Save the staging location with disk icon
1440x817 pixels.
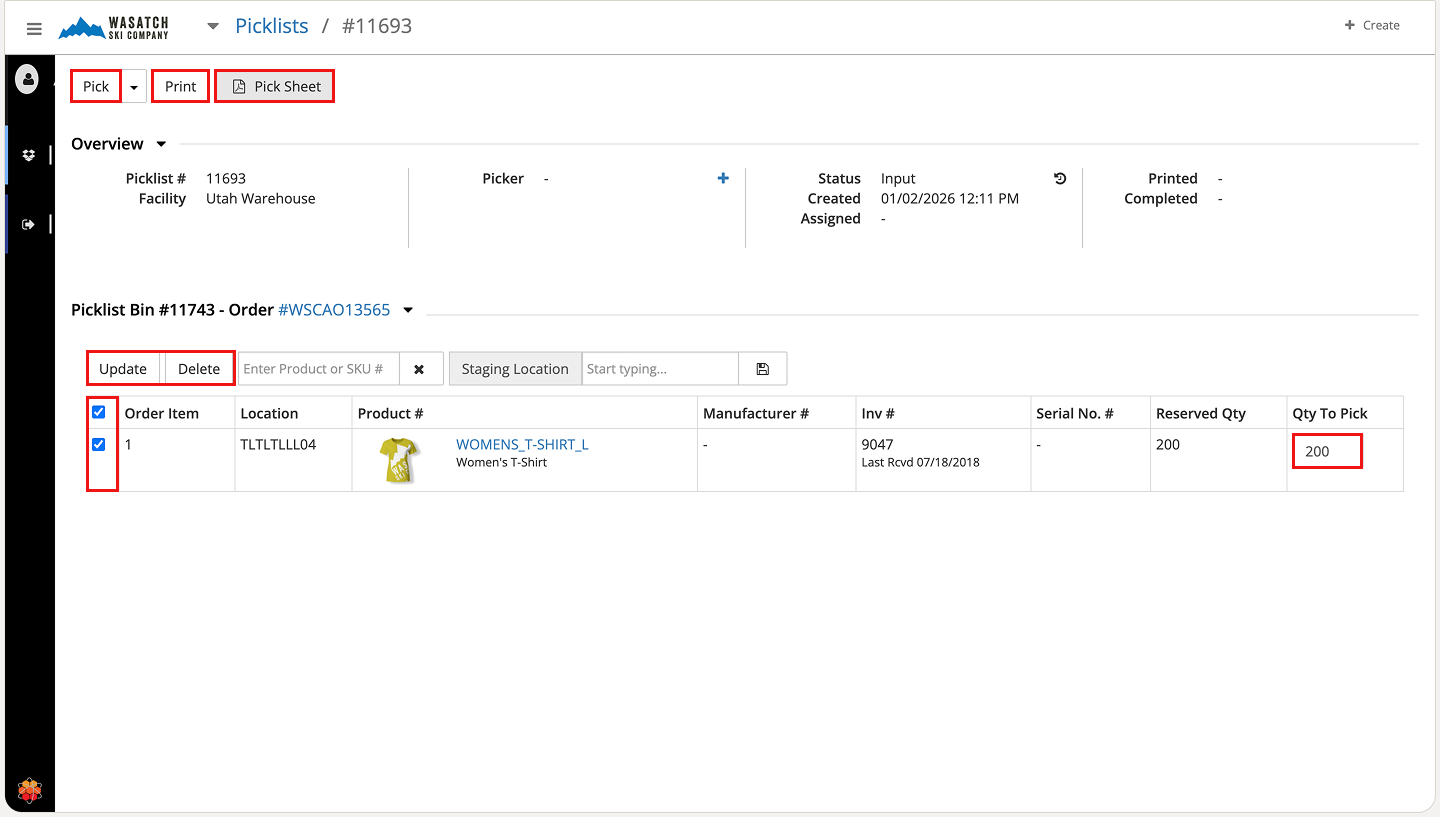point(763,369)
